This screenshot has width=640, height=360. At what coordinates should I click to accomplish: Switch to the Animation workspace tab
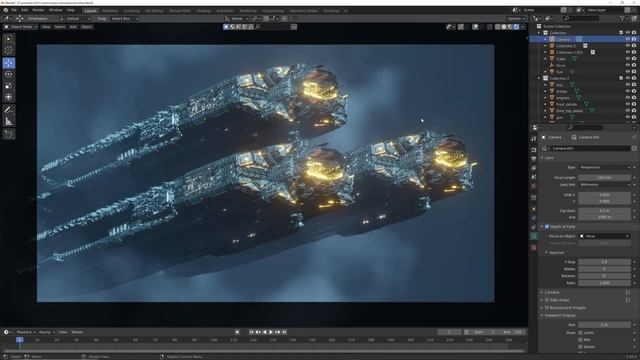click(225, 11)
